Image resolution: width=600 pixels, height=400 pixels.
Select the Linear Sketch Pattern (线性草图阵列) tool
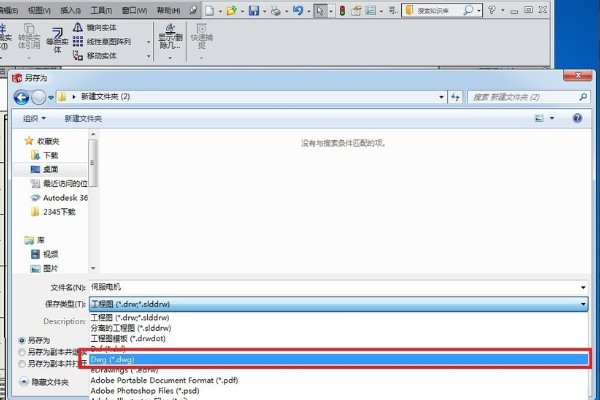102,41
